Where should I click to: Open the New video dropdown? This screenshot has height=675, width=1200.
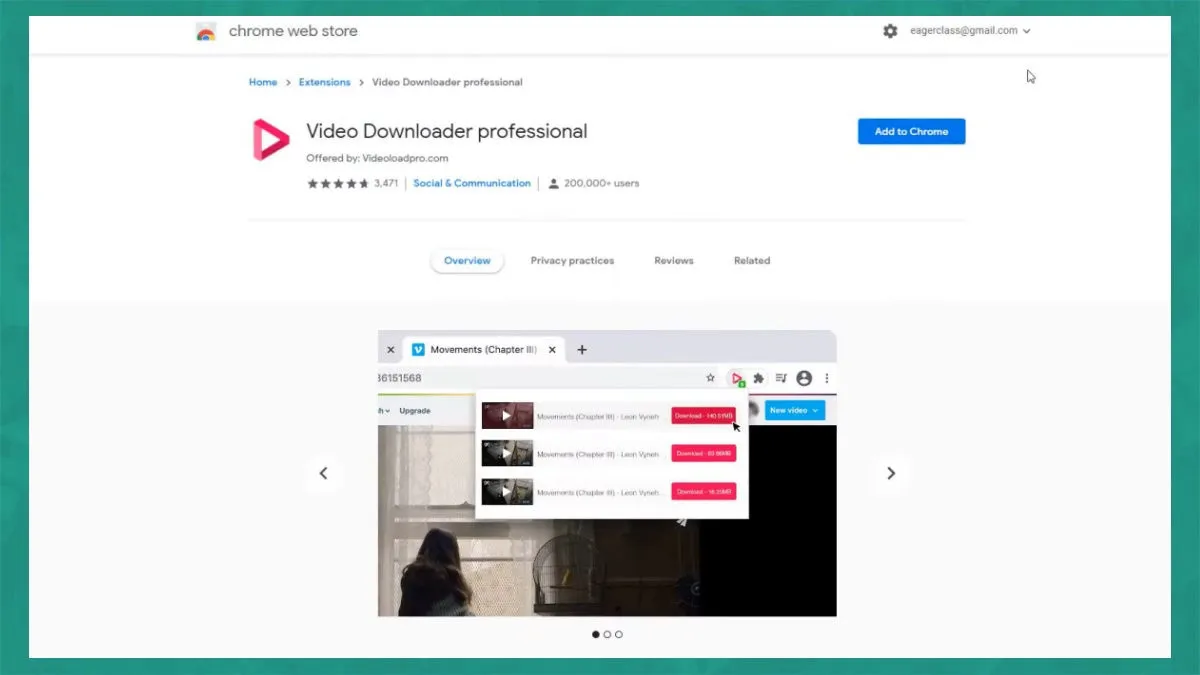pyautogui.click(x=794, y=410)
